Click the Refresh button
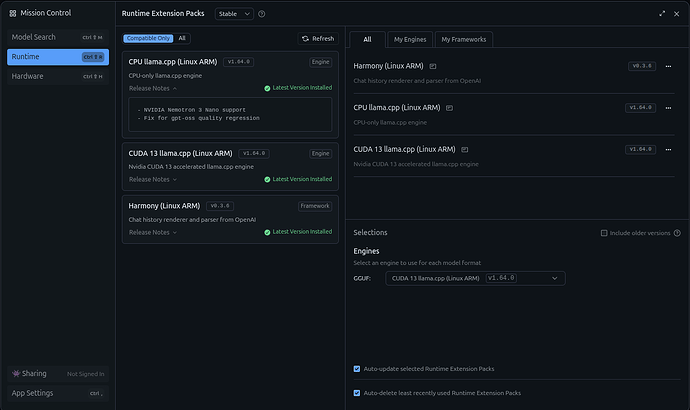The height and width of the screenshot is (410, 690). click(318, 38)
